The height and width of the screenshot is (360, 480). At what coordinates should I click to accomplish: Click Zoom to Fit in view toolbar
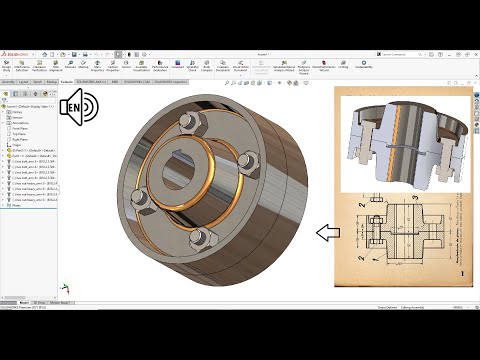(x=227, y=83)
